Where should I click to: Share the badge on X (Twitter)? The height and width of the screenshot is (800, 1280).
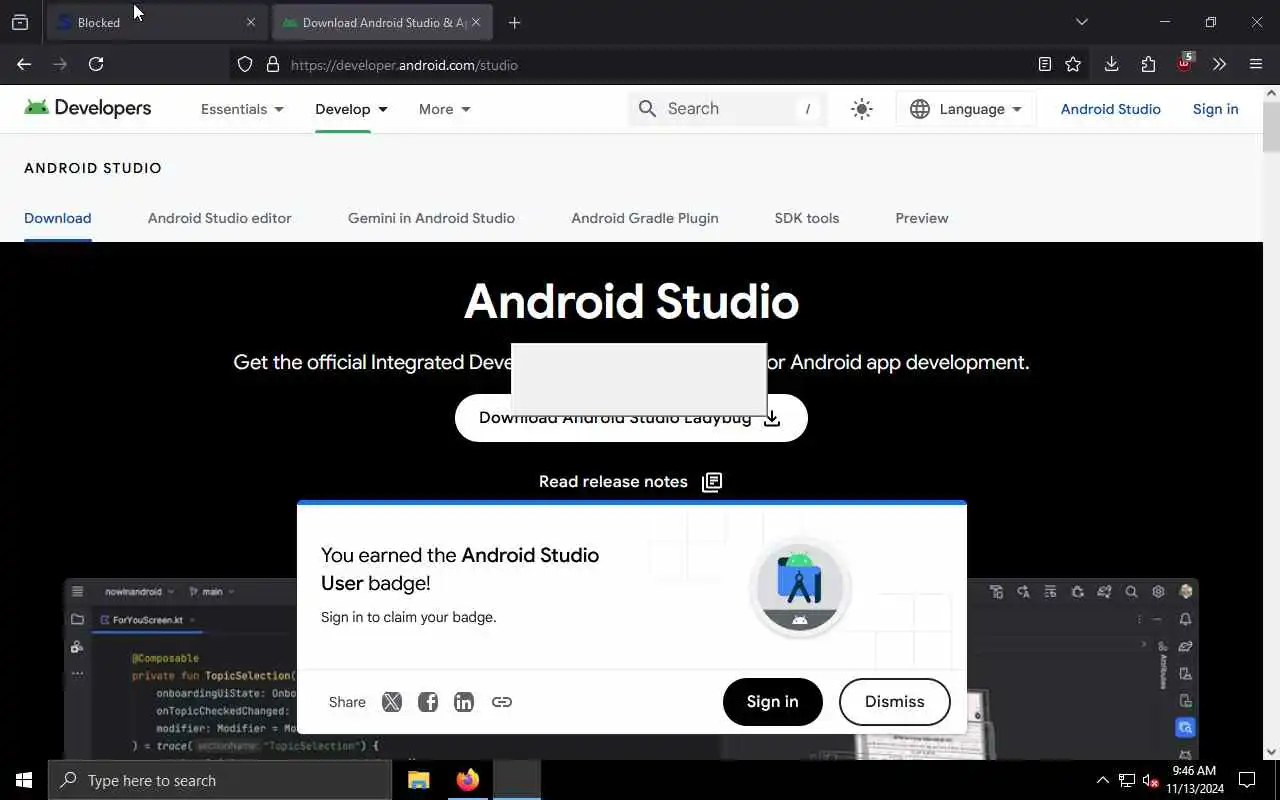click(x=392, y=702)
